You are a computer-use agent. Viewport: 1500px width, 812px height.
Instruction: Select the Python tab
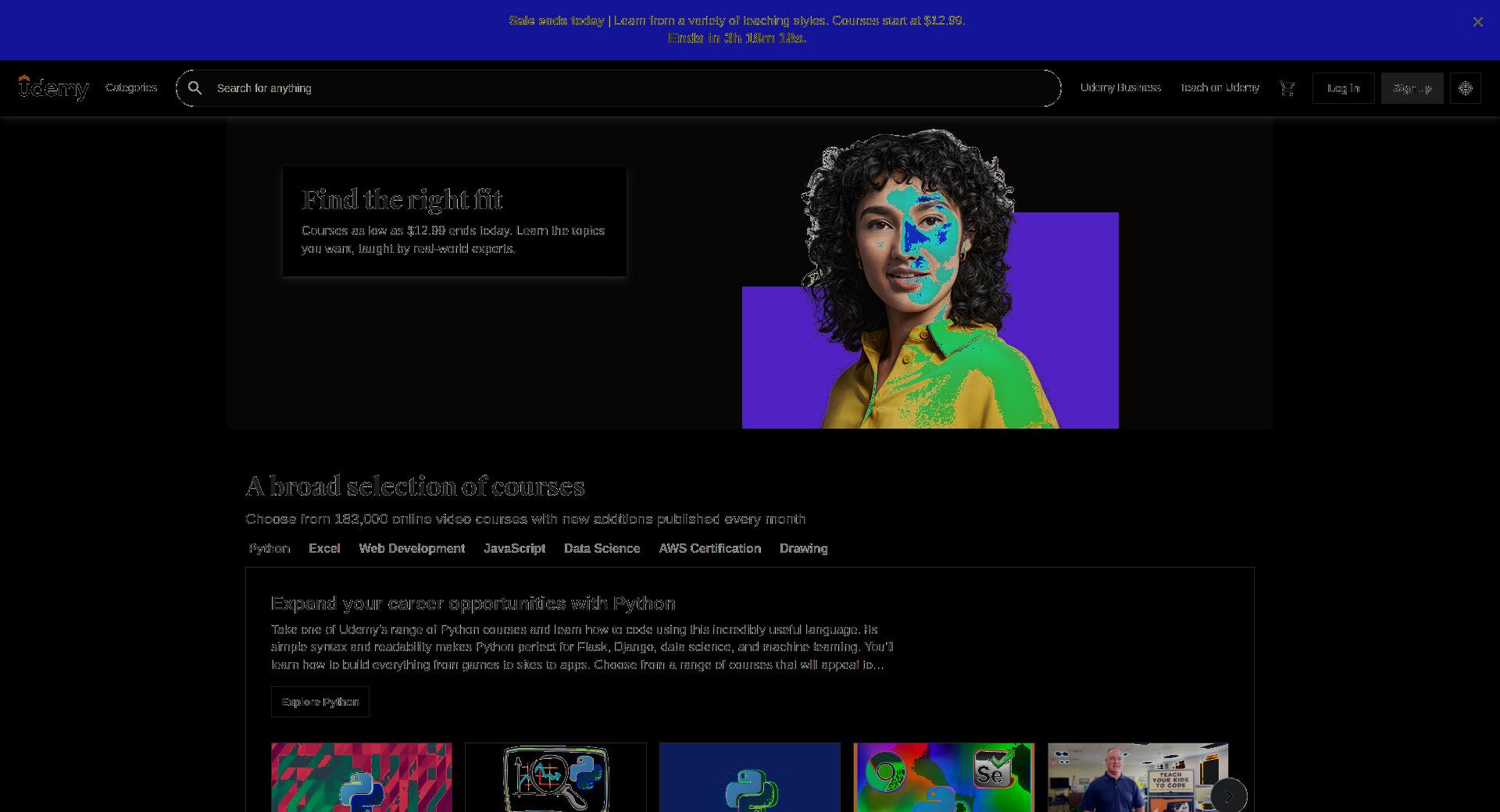click(270, 548)
